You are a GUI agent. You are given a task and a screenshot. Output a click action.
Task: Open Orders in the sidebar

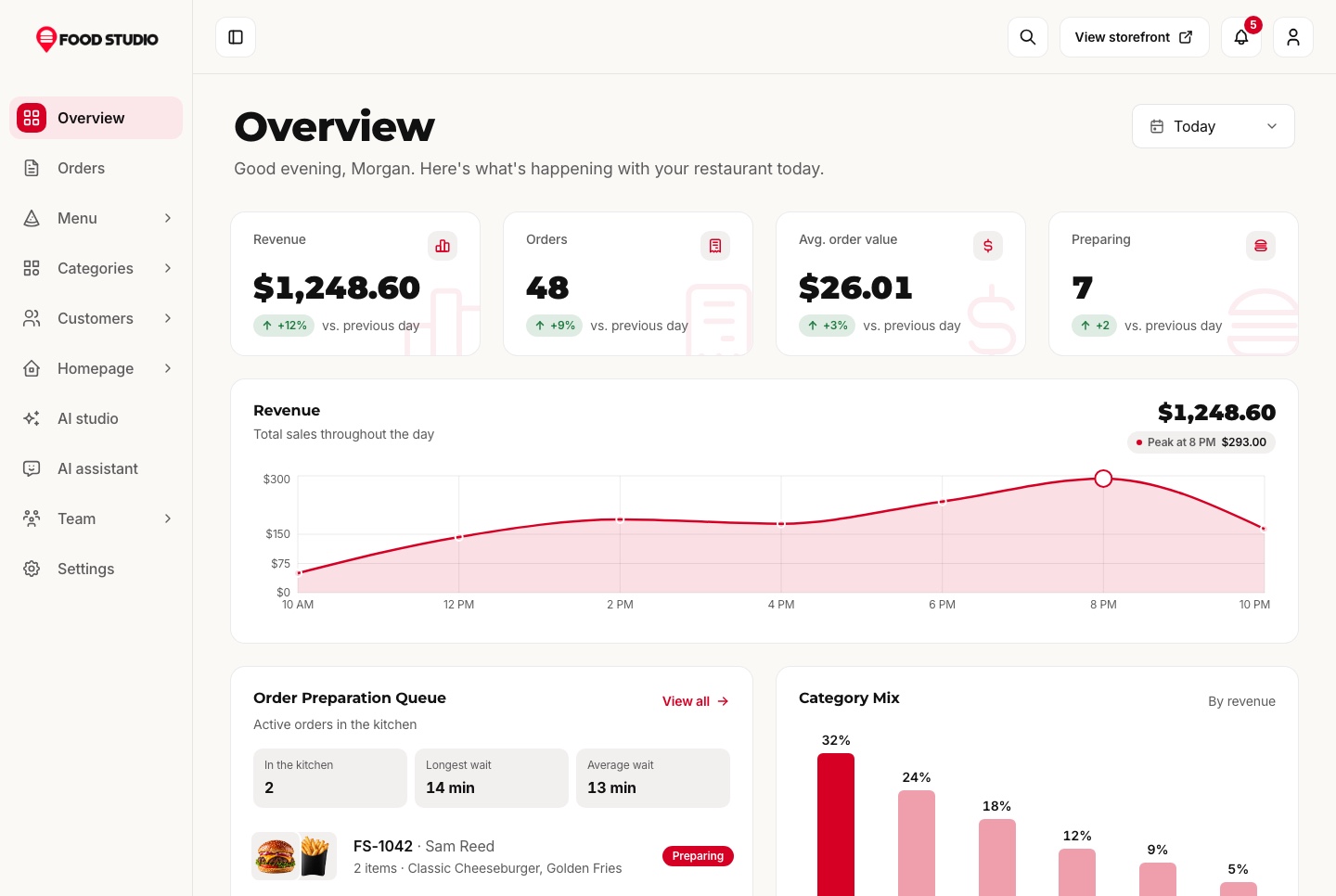96,168
